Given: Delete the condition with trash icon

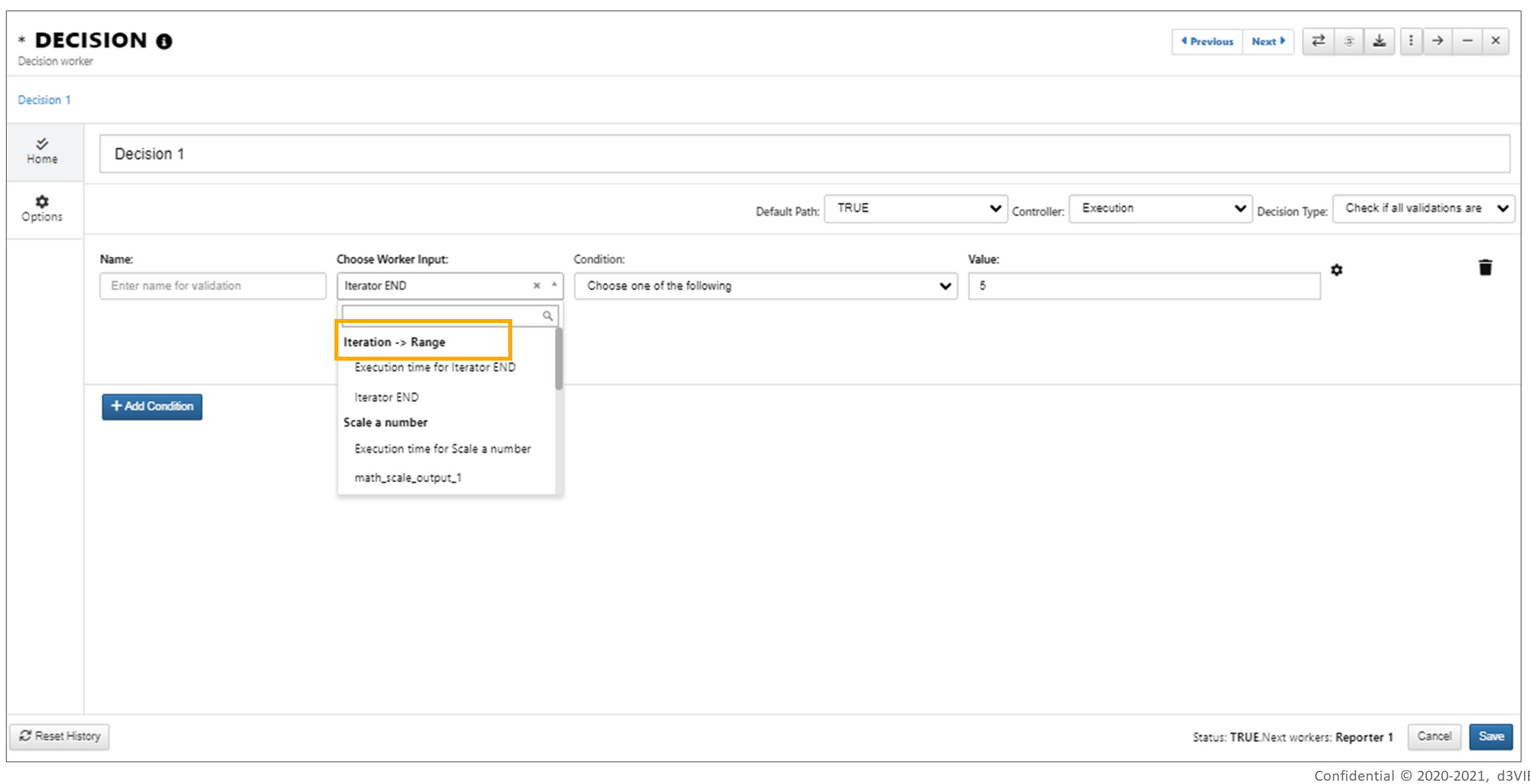Looking at the screenshot, I should click(x=1485, y=267).
